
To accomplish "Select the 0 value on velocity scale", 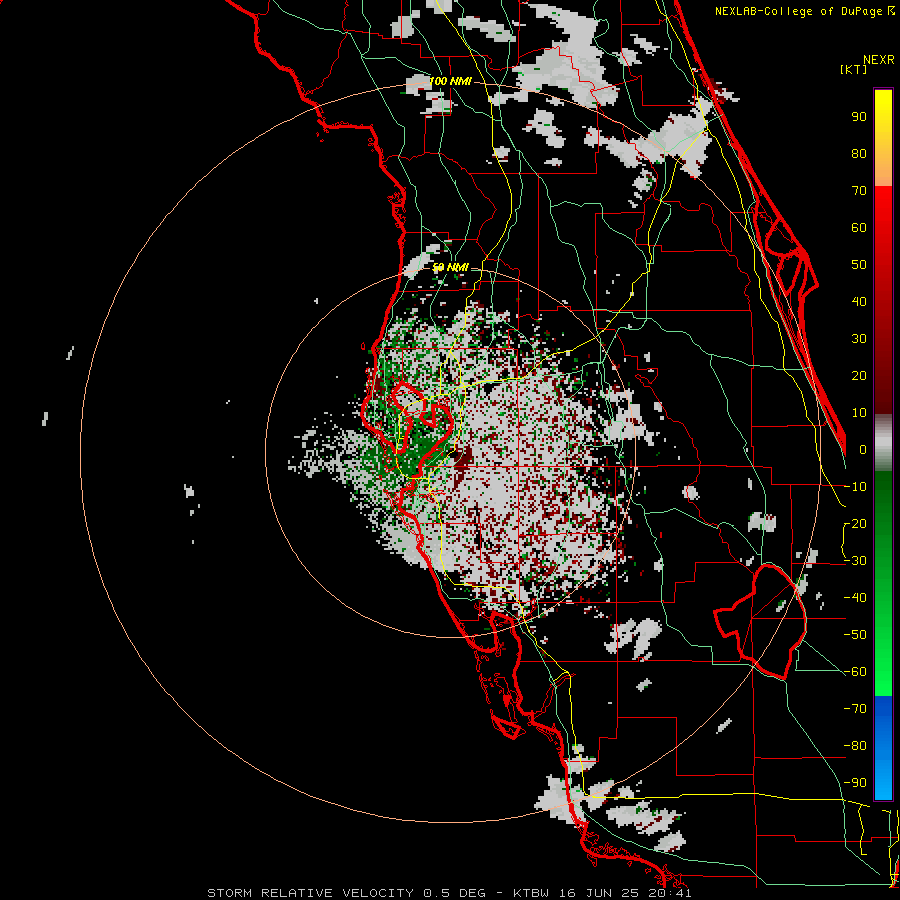I will (863, 450).
